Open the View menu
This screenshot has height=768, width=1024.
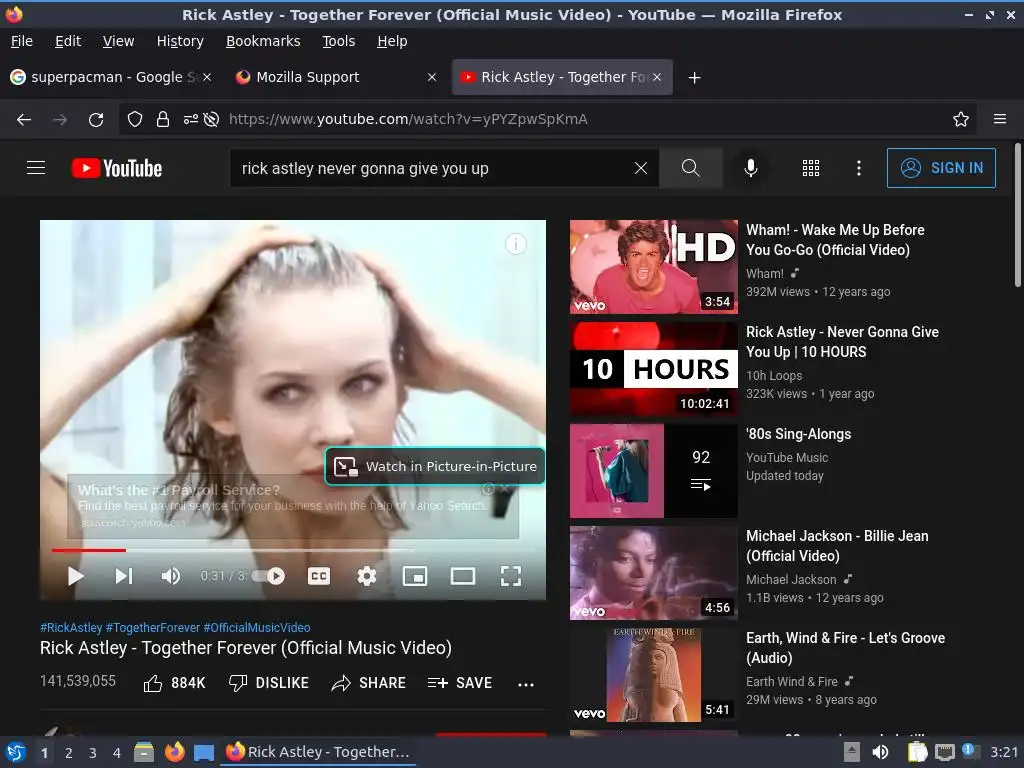pyautogui.click(x=118, y=41)
